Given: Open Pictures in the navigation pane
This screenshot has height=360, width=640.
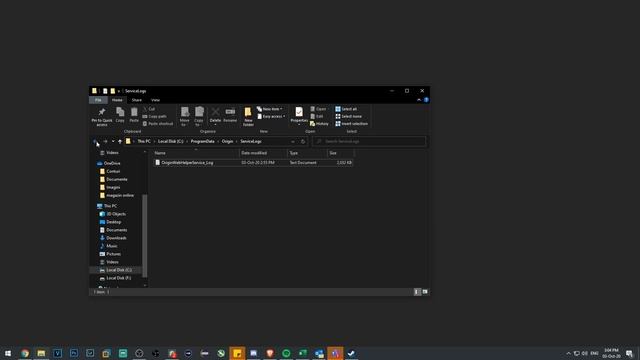Looking at the screenshot, I should 113,254.
